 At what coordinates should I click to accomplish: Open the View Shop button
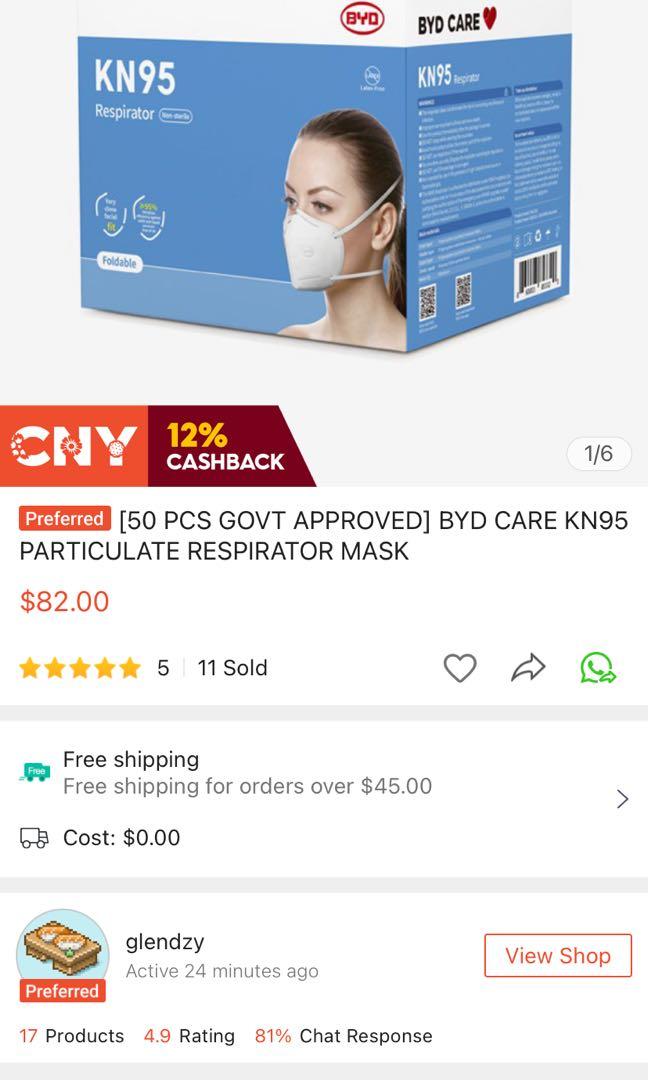tap(558, 955)
